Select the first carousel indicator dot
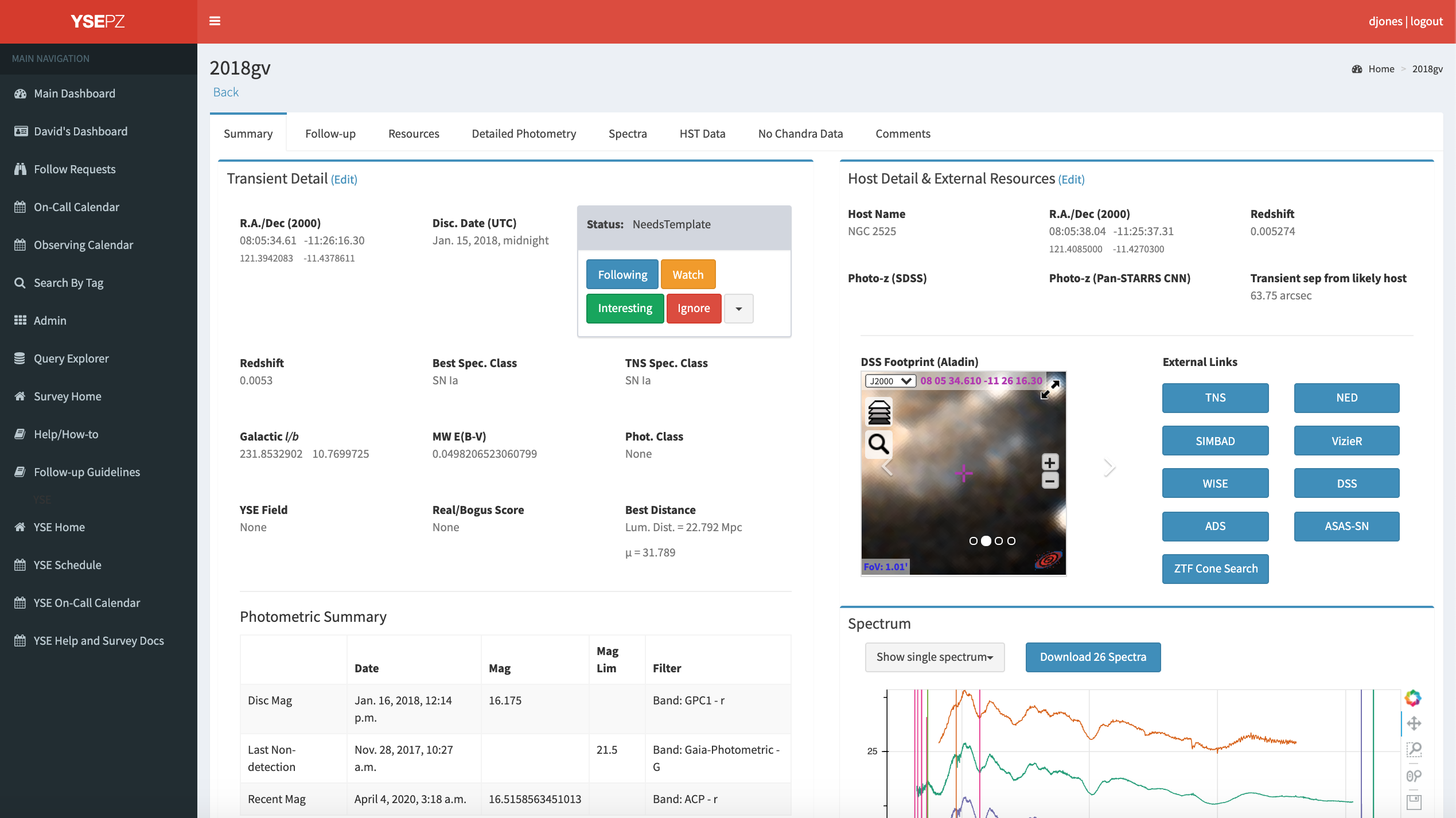This screenshot has width=1456, height=818. click(974, 541)
